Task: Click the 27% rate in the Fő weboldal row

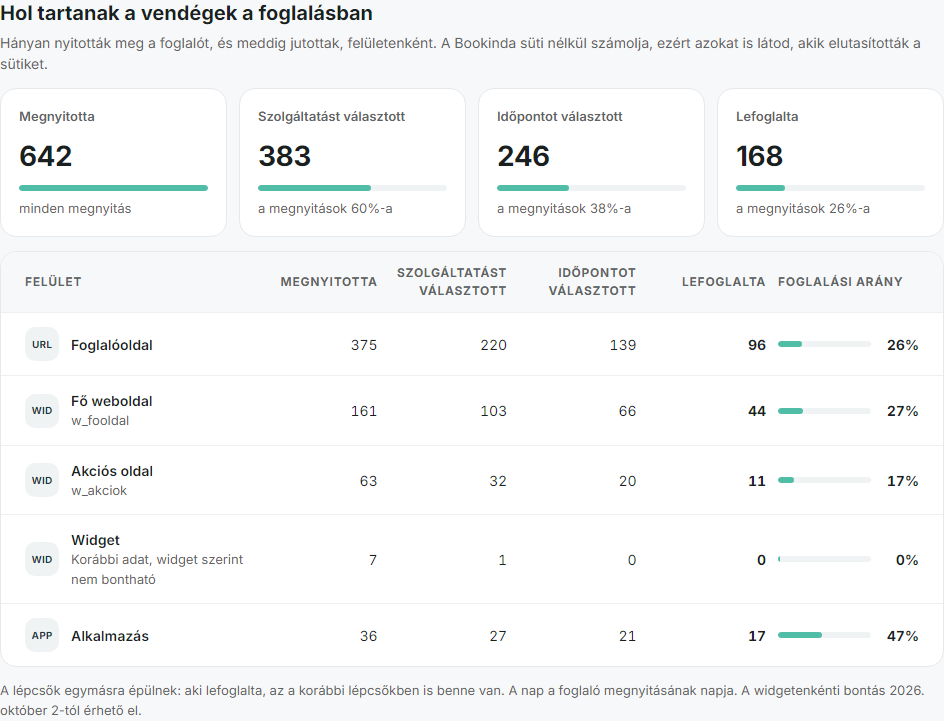Action: pos(902,411)
